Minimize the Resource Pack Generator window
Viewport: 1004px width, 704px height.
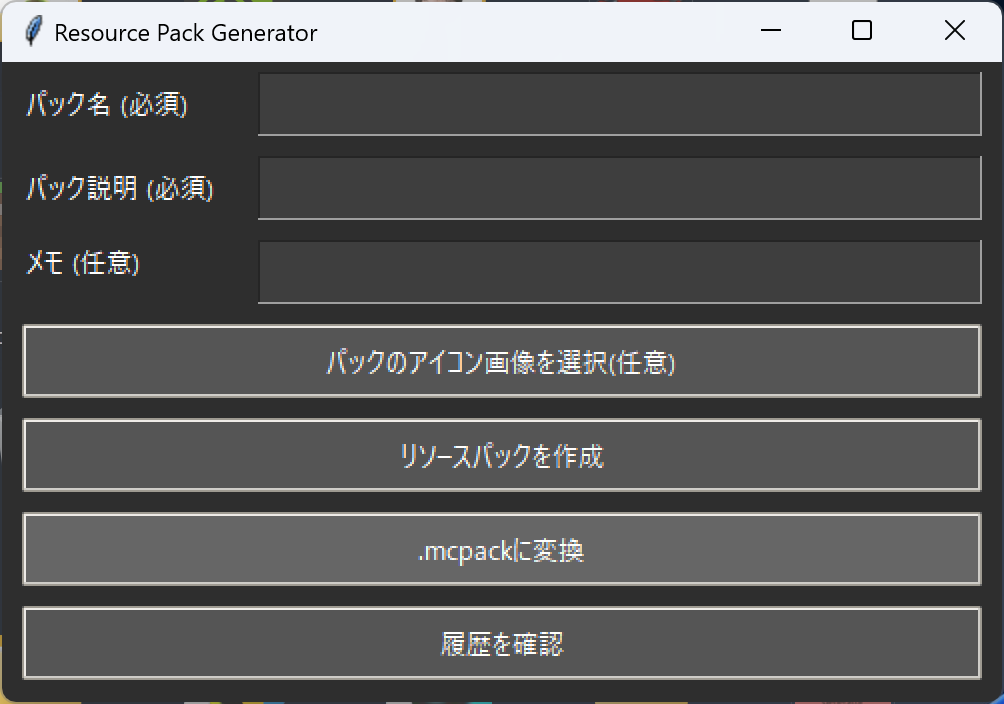[770, 32]
